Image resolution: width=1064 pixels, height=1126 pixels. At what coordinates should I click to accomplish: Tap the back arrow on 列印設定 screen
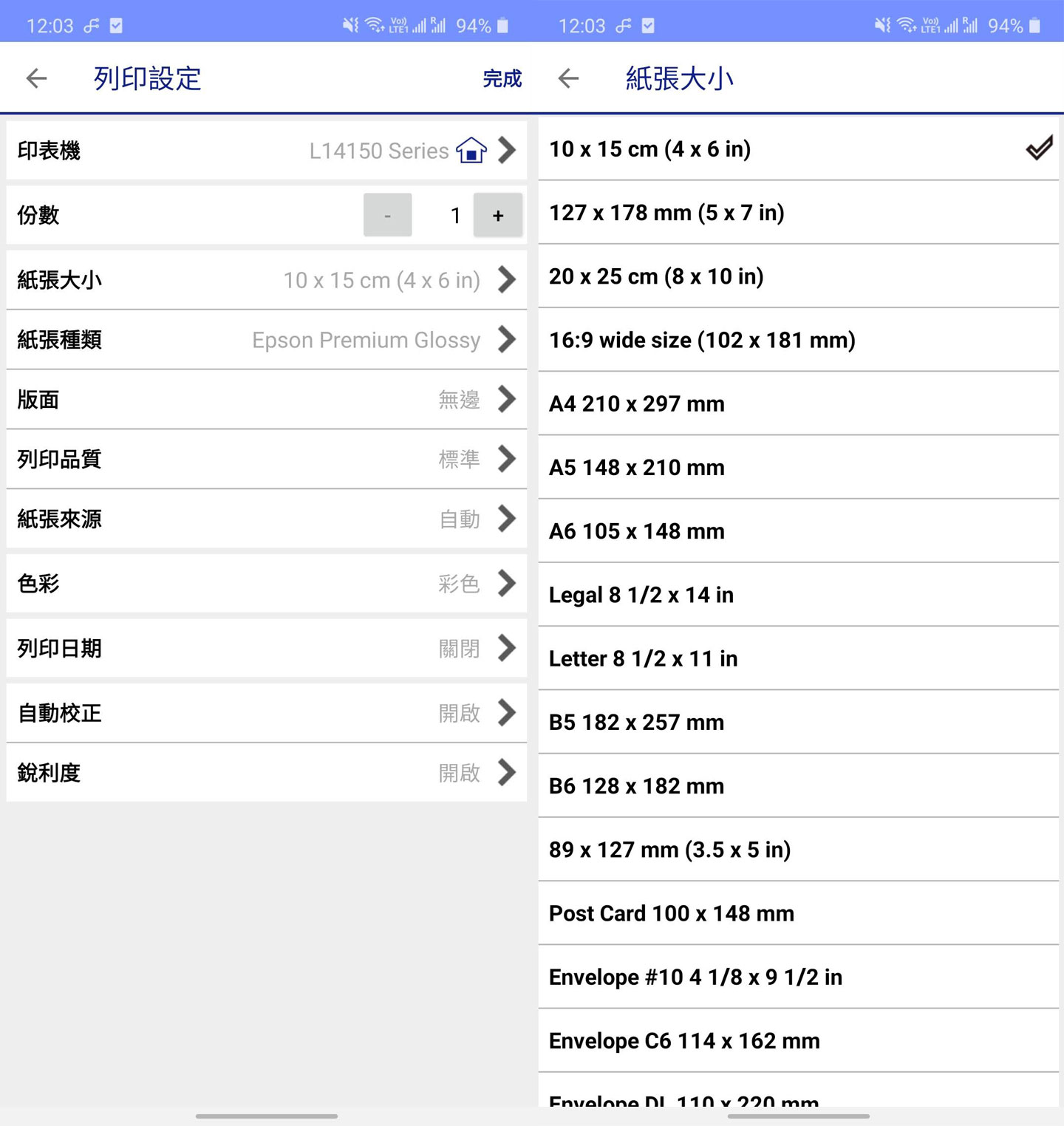tap(35, 78)
